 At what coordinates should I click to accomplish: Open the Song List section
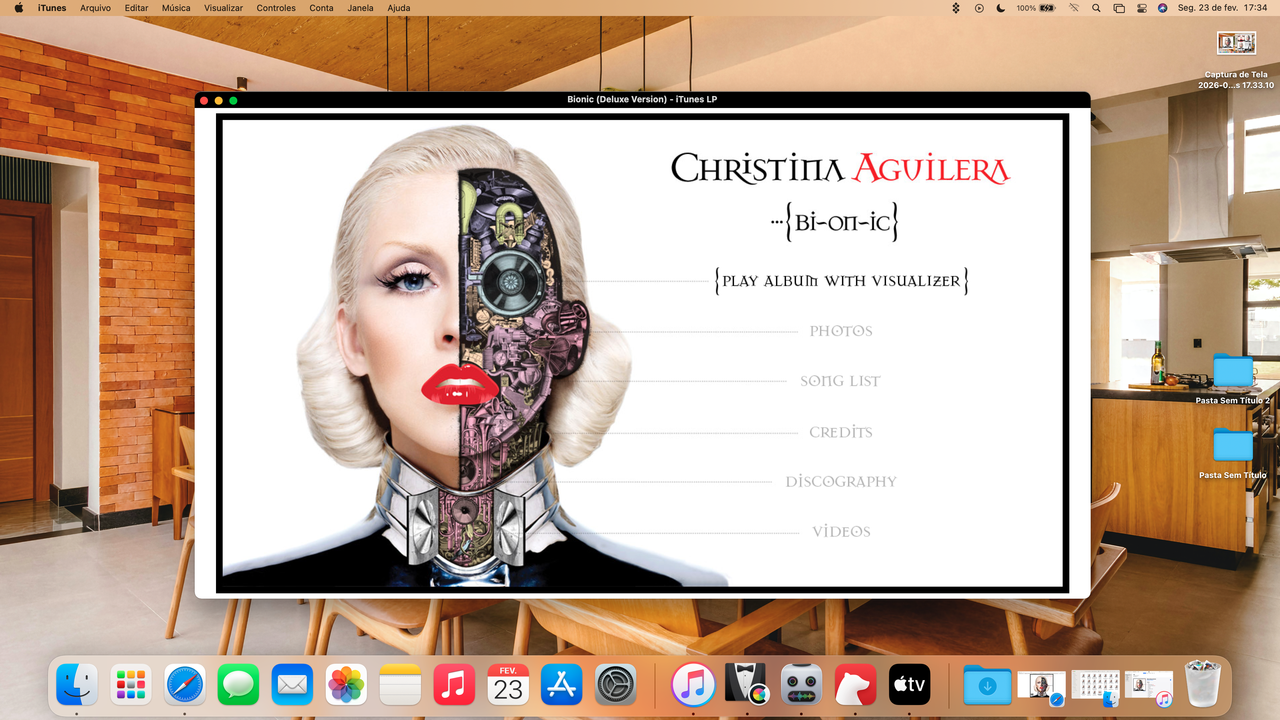pos(840,381)
